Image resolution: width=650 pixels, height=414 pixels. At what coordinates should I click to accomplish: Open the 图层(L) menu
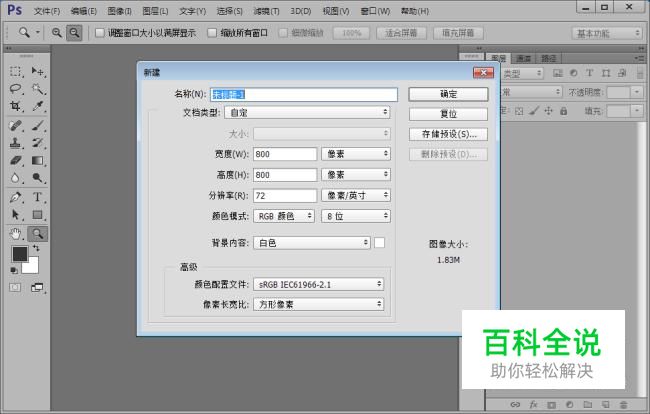[x=155, y=11]
